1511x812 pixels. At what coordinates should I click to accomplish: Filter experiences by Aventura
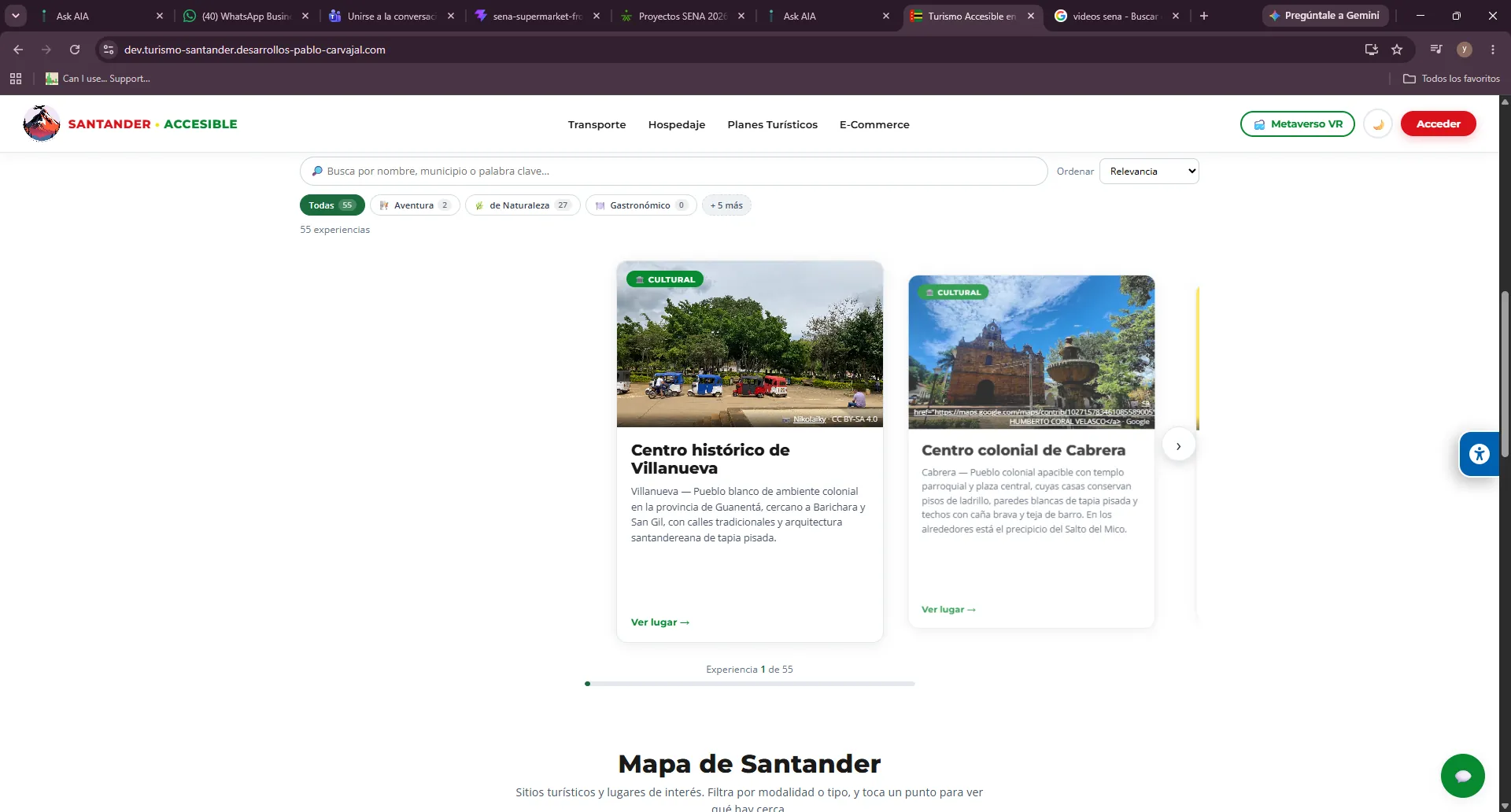pyautogui.click(x=415, y=205)
